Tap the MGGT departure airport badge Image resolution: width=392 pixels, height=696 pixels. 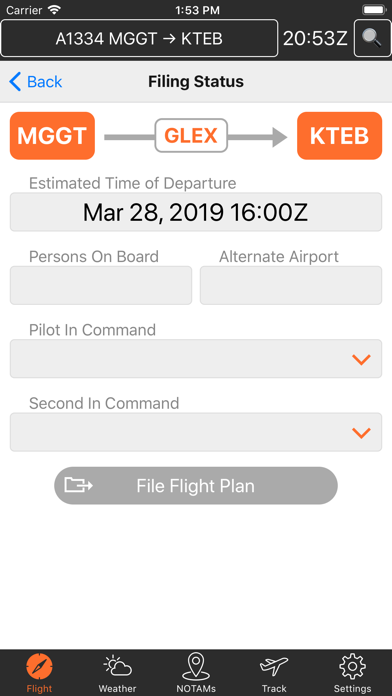52,136
